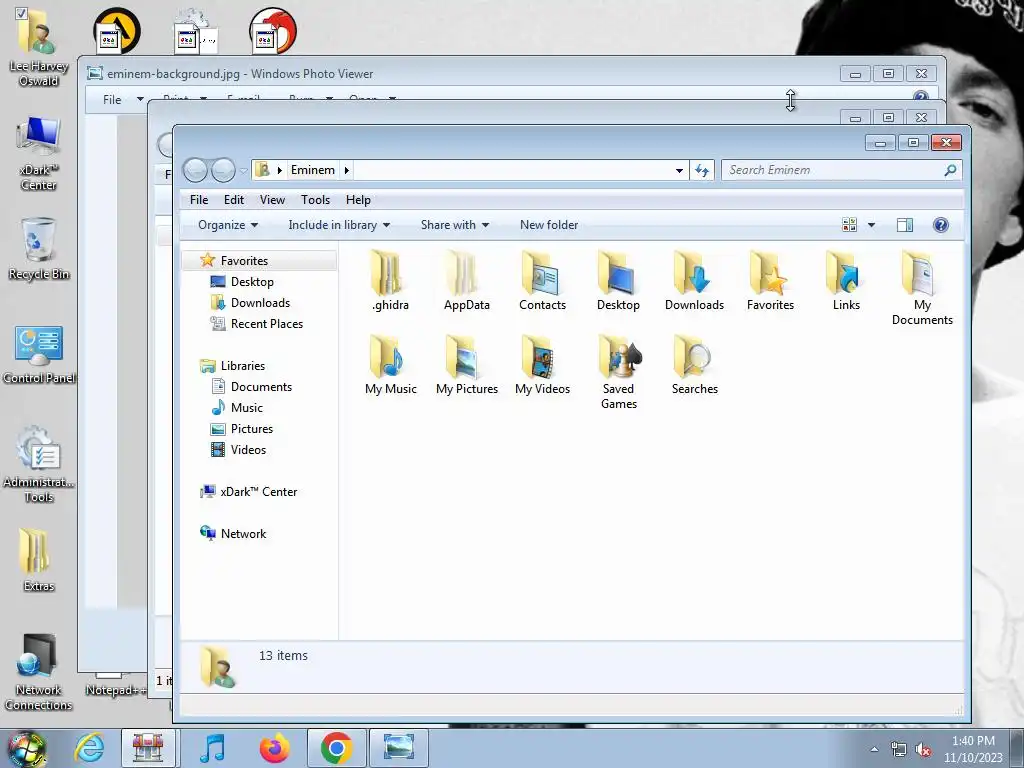Viewport: 1024px width, 768px height.
Task: Click the search magnifier icon
Action: pyautogui.click(x=950, y=170)
